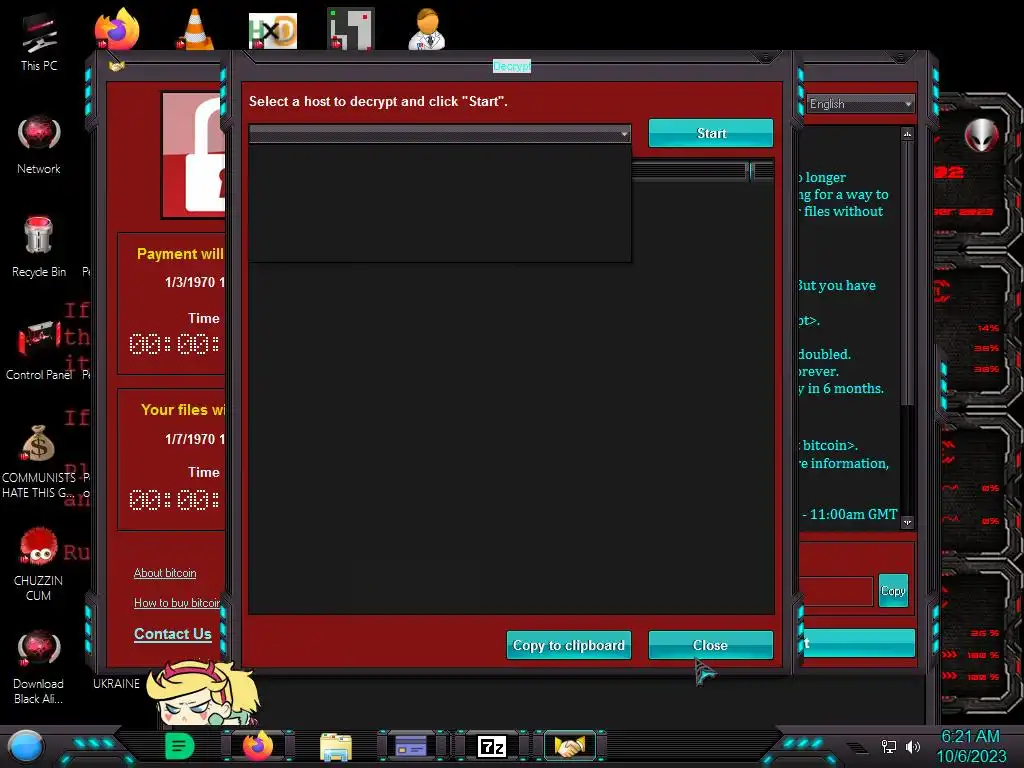Open the COMMUNISTS HATE THIS money bag icon
1024x768 pixels.
[x=39, y=461]
